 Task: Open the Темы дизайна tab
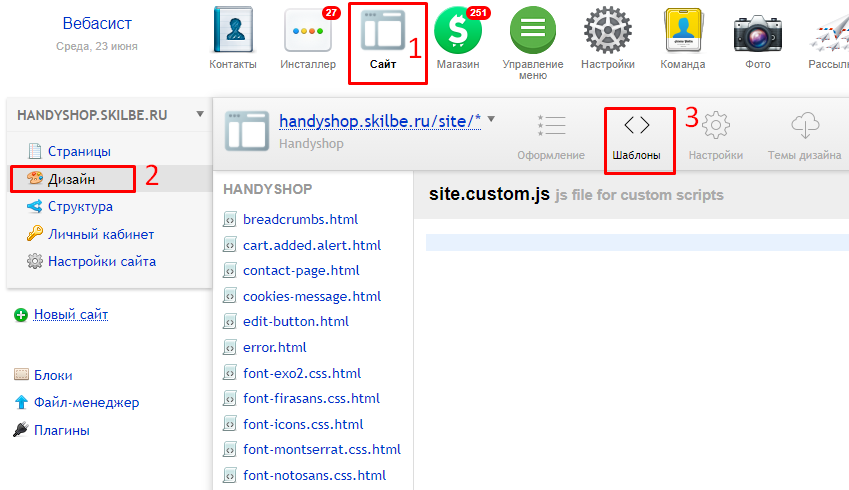point(804,136)
